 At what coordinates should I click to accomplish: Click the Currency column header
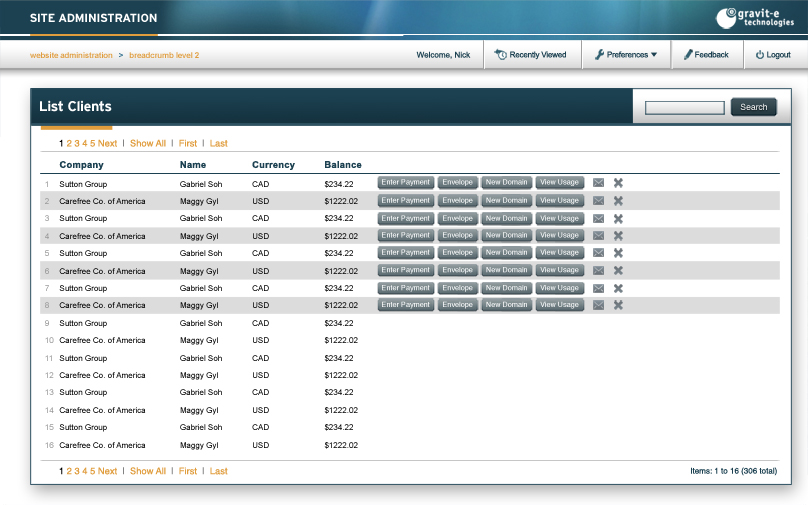point(273,165)
